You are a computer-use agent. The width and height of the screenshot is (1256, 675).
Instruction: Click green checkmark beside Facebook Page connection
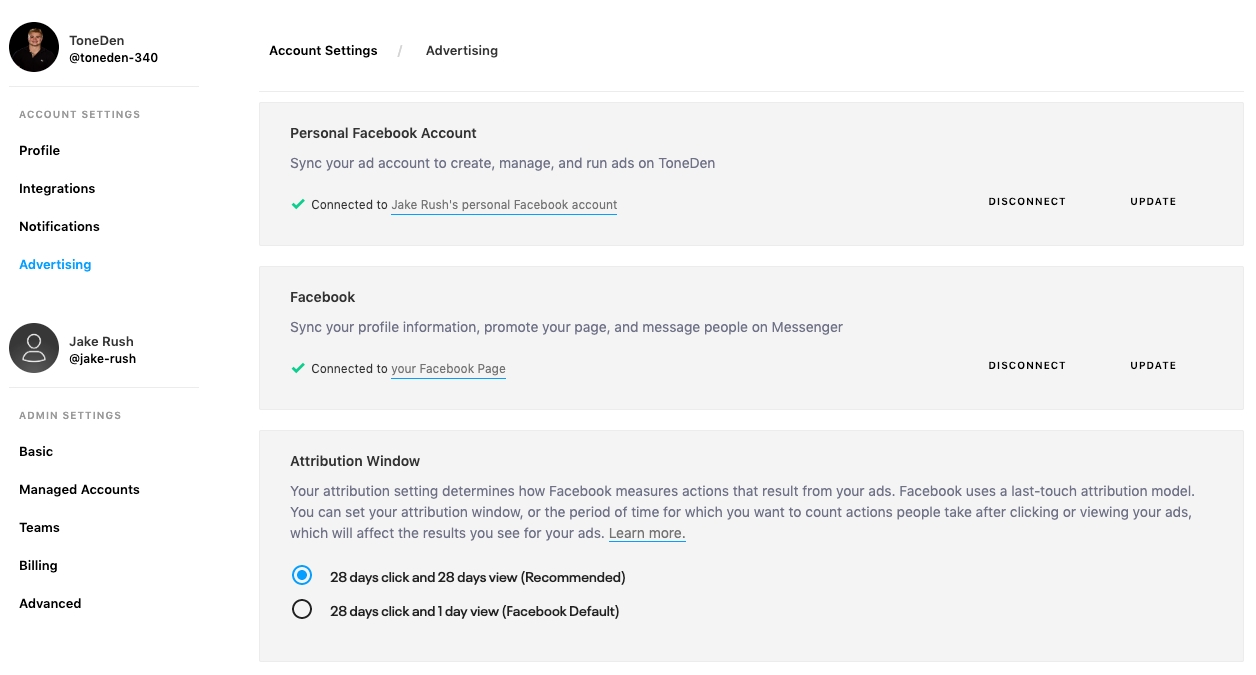click(x=298, y=368)
